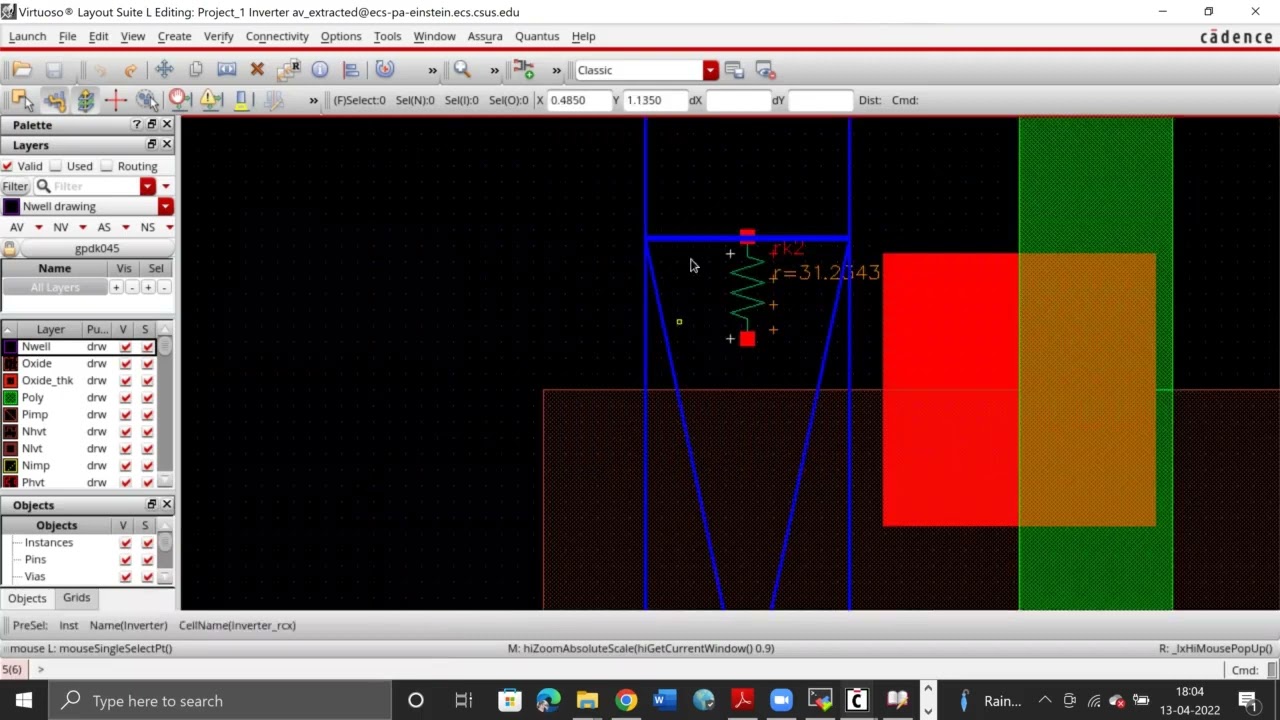Select the Copy tool icon
Viewport: 1280px width, 720px height.
196,70
